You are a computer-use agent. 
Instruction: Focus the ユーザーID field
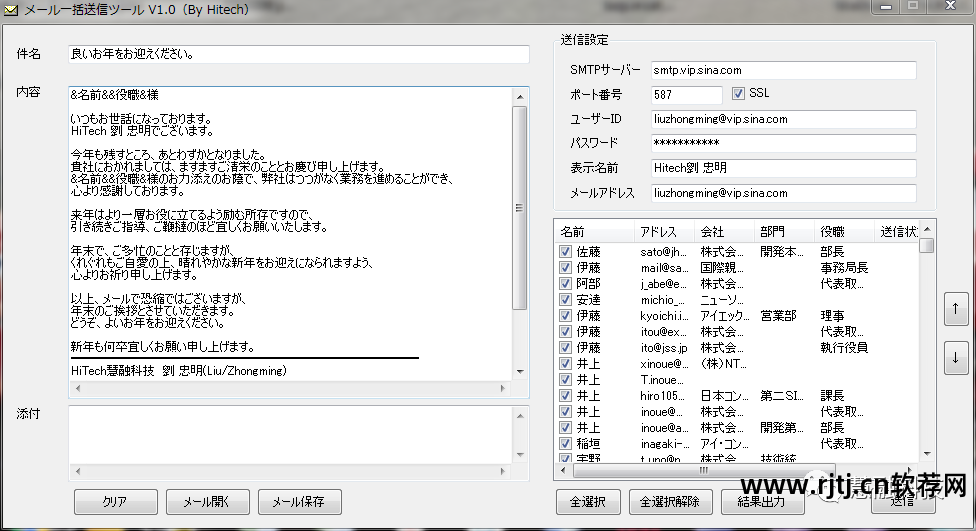tap(784, 119)
